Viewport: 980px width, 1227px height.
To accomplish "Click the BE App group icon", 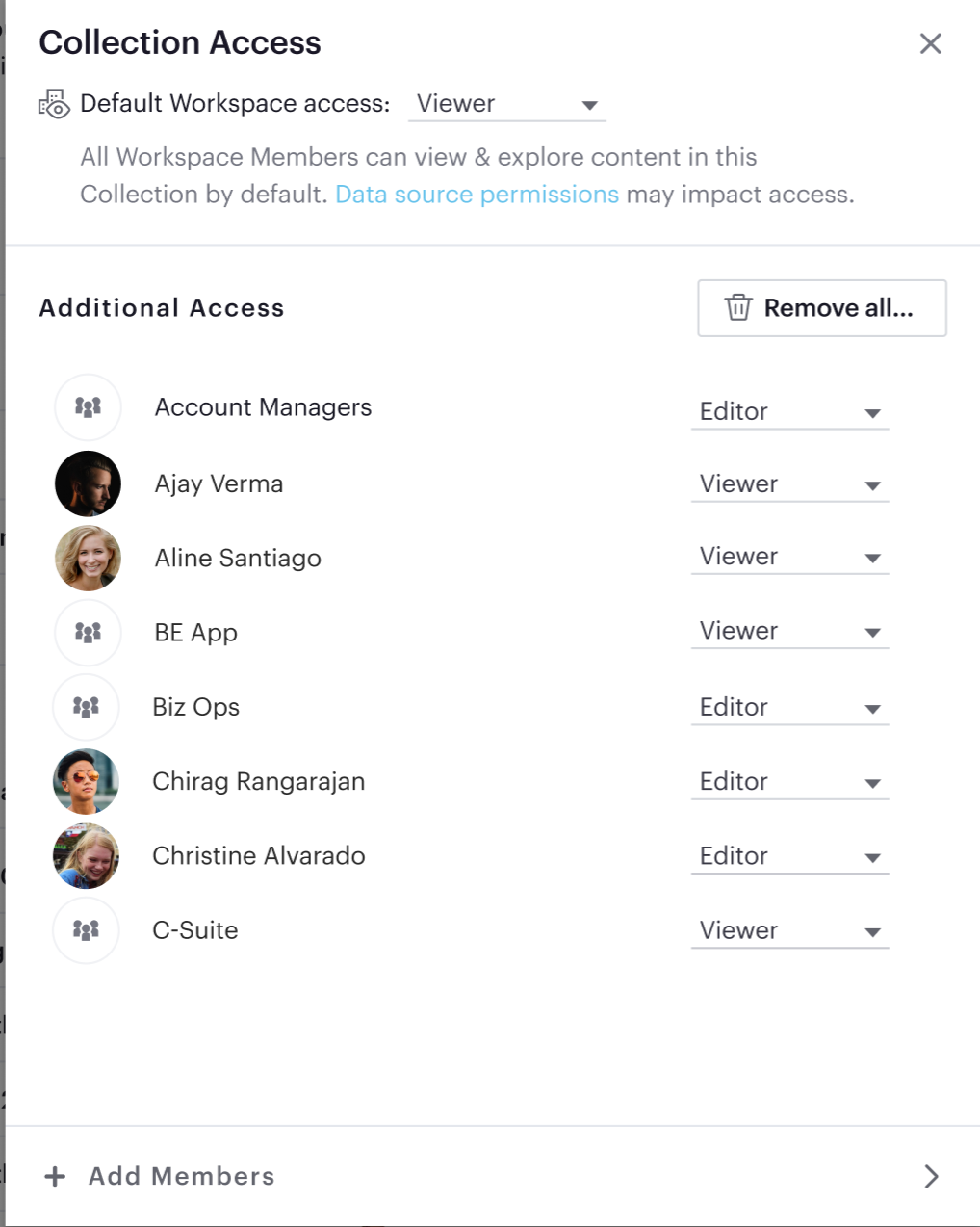I will pos(88,633).
